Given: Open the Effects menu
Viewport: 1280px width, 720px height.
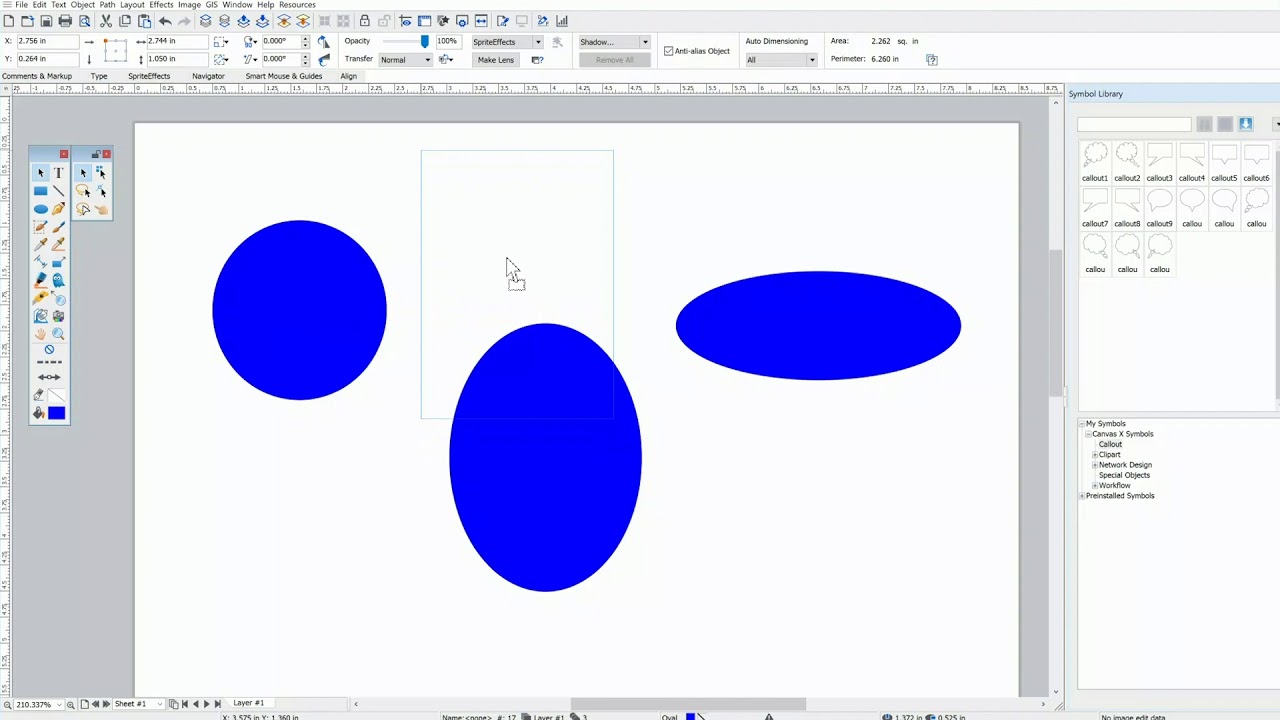Looking at the screenshot, I should [161, 5].
